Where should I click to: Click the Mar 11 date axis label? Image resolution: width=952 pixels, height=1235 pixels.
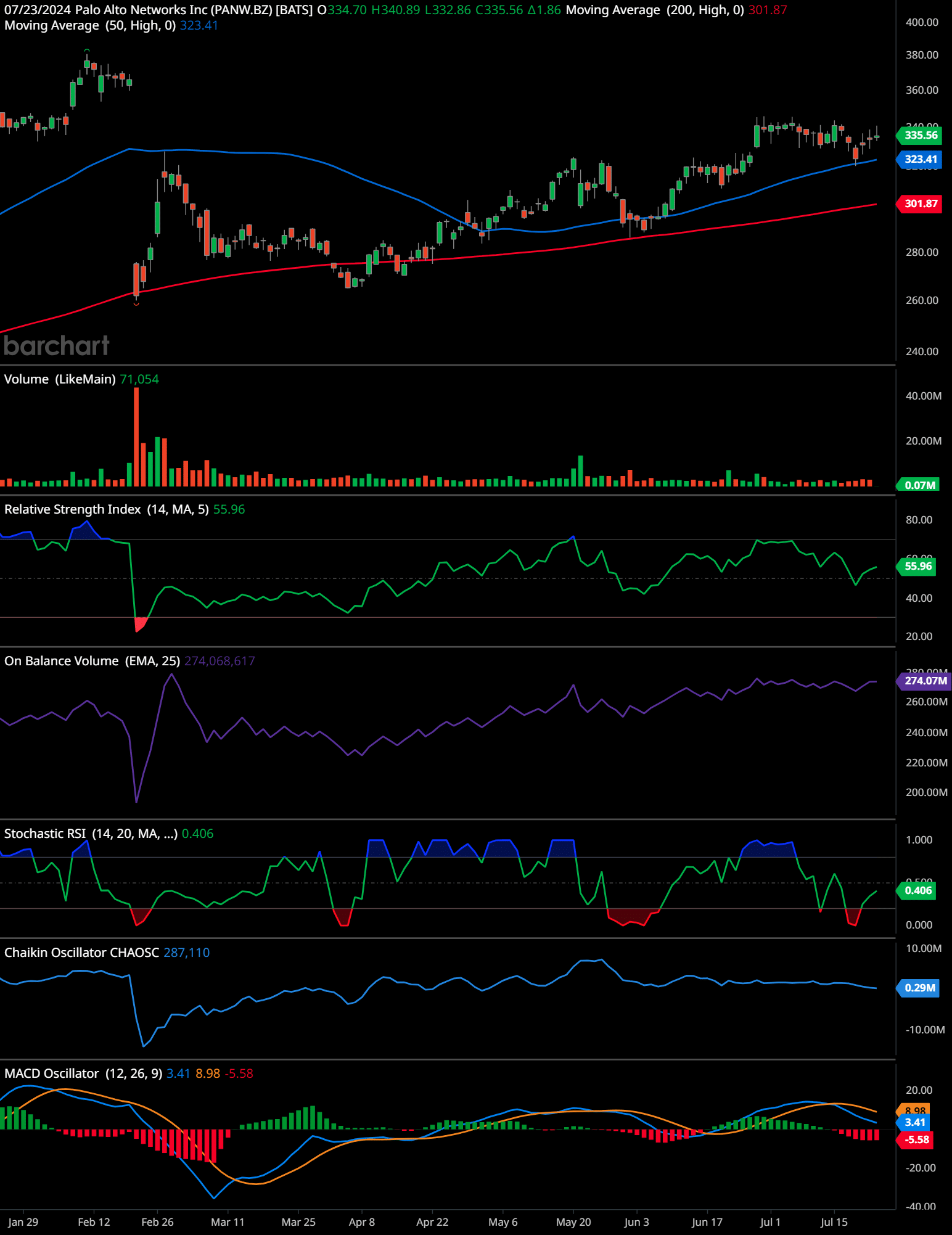[x=228, y=1222]
